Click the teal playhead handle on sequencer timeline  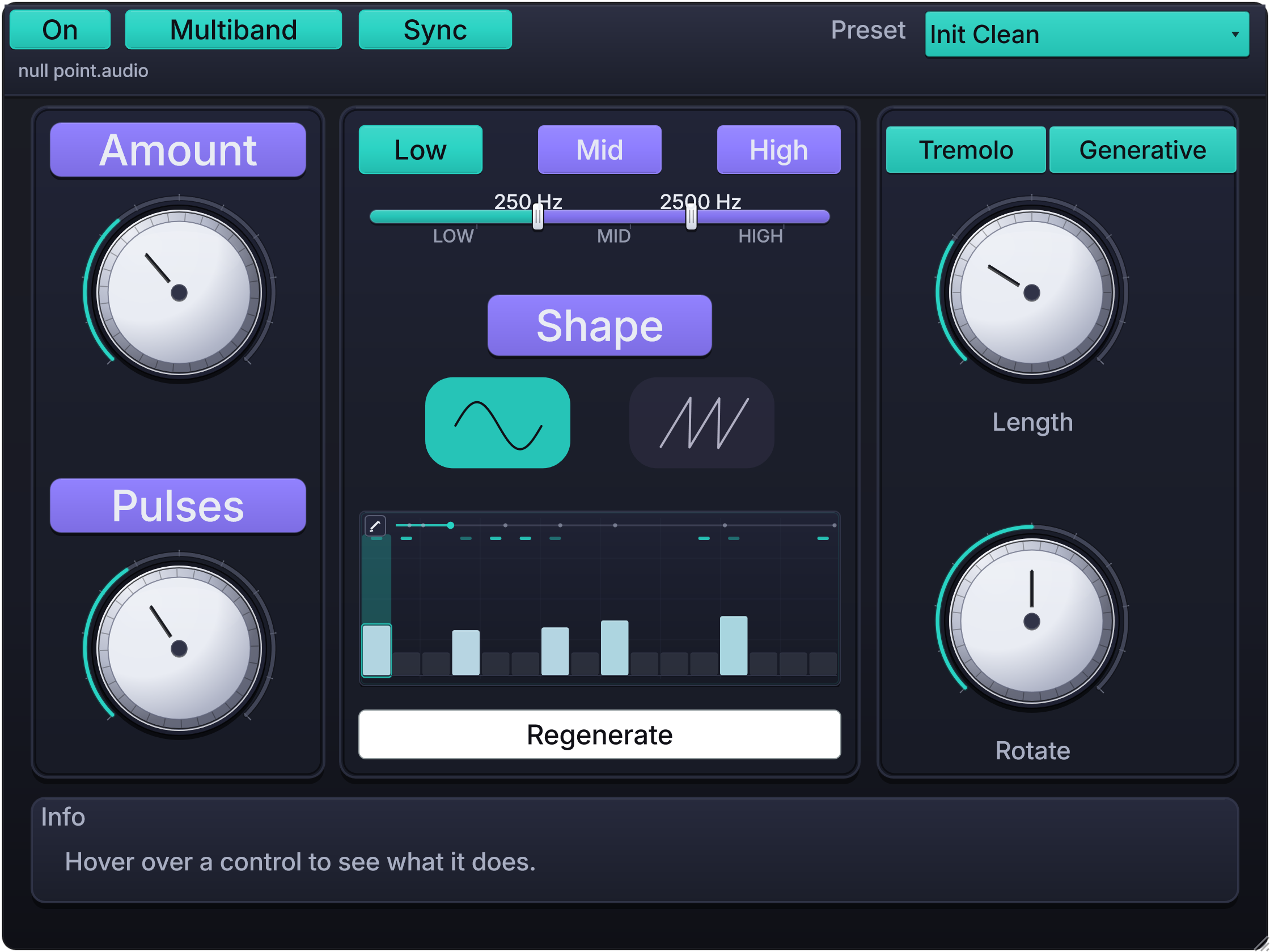click(451, 525)
